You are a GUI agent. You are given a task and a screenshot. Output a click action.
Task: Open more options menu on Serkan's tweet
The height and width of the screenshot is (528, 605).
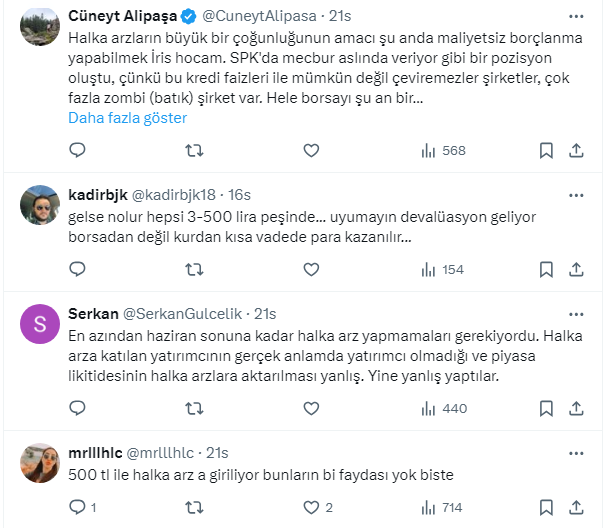pyautogui.click(x=576, y=311)
